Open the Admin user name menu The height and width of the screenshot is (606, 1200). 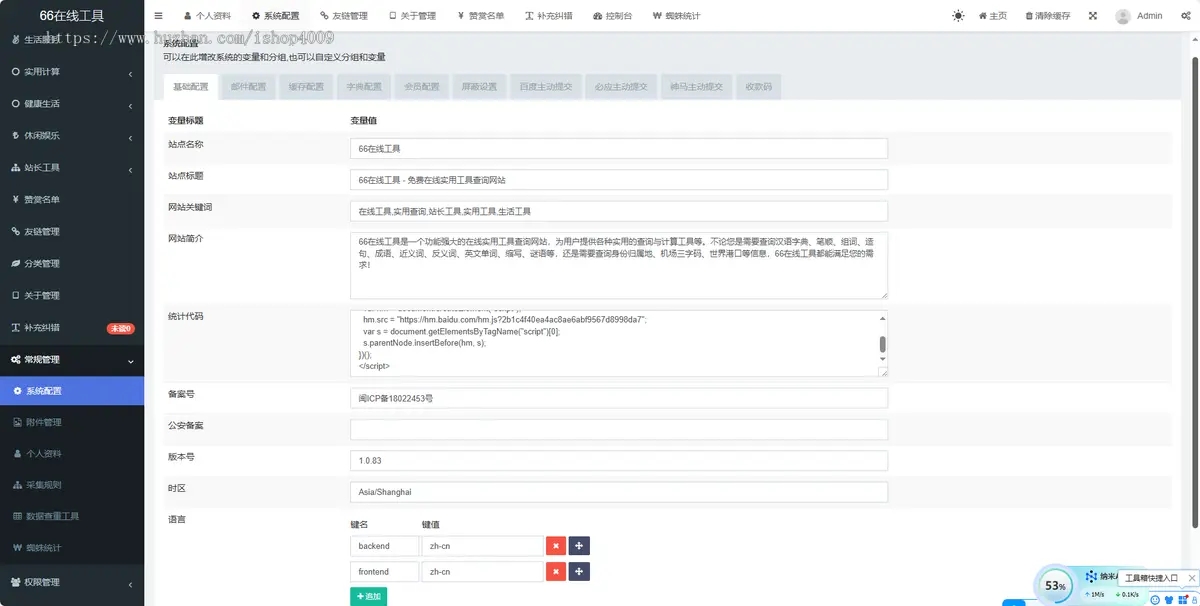[1150, 16]
